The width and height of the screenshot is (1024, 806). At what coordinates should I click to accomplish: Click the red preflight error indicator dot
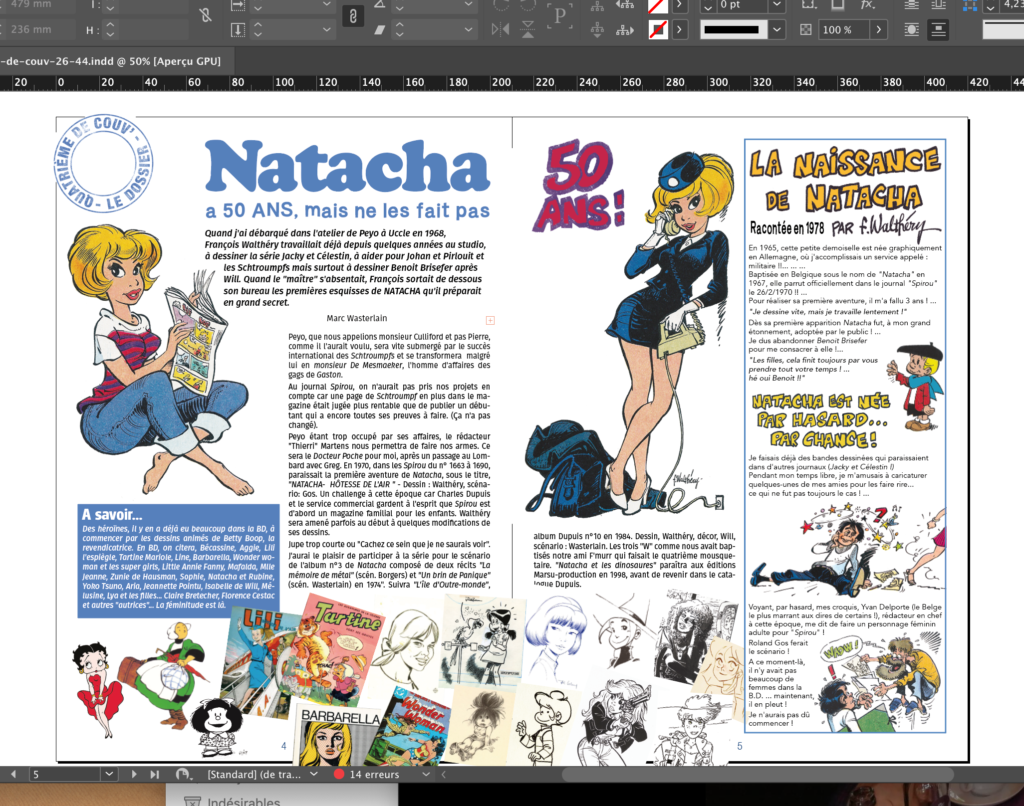[x=339, y=774]
